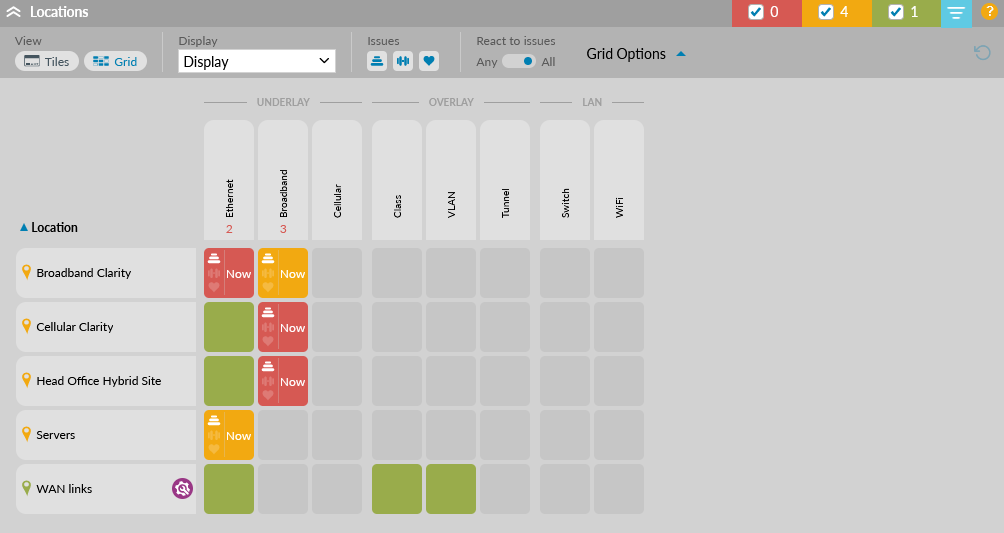Open the filter lines icon
The width and height of the screenshot is (1004, 533).
pos(956,13)
